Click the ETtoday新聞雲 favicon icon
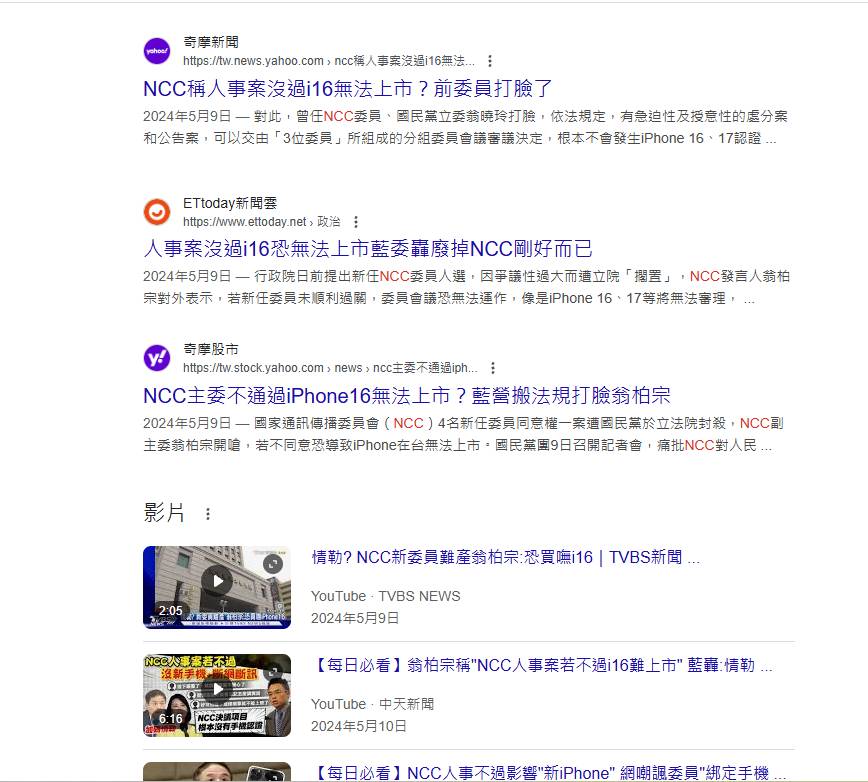Viewport: 868px width, 782px height. pyautogui.click(x=157, y=212)
